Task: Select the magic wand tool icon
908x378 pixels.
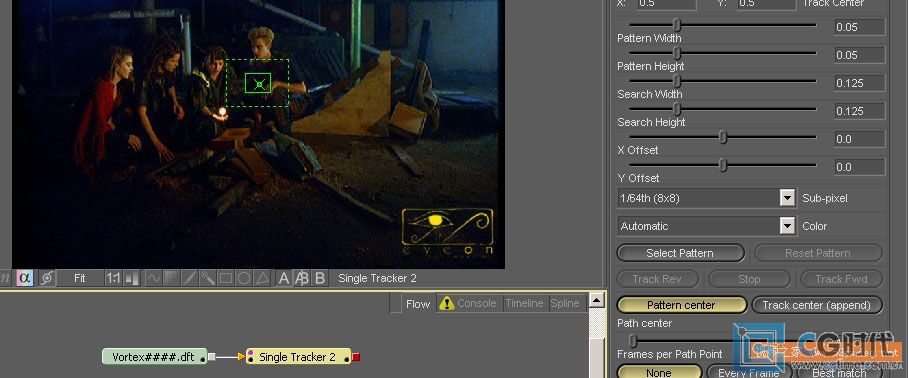Action: tap(207, 278)
